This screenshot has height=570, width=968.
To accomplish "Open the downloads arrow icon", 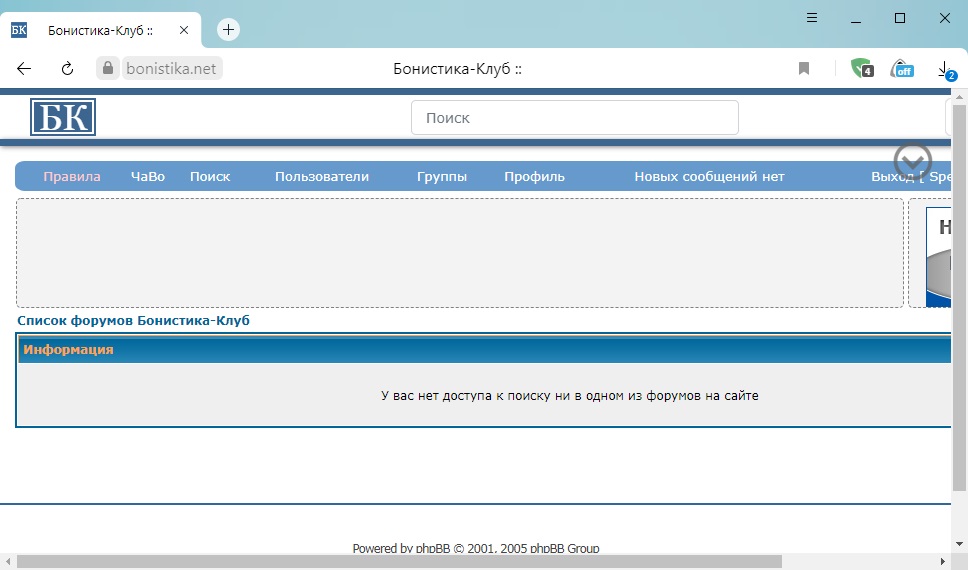I will coord(944,68).
